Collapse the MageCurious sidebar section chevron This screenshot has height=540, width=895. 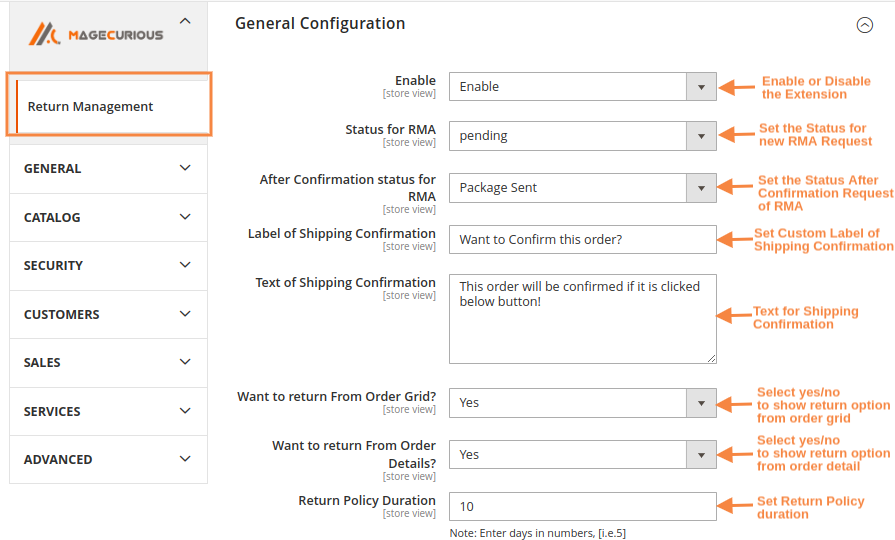click(x=184, y=20)
